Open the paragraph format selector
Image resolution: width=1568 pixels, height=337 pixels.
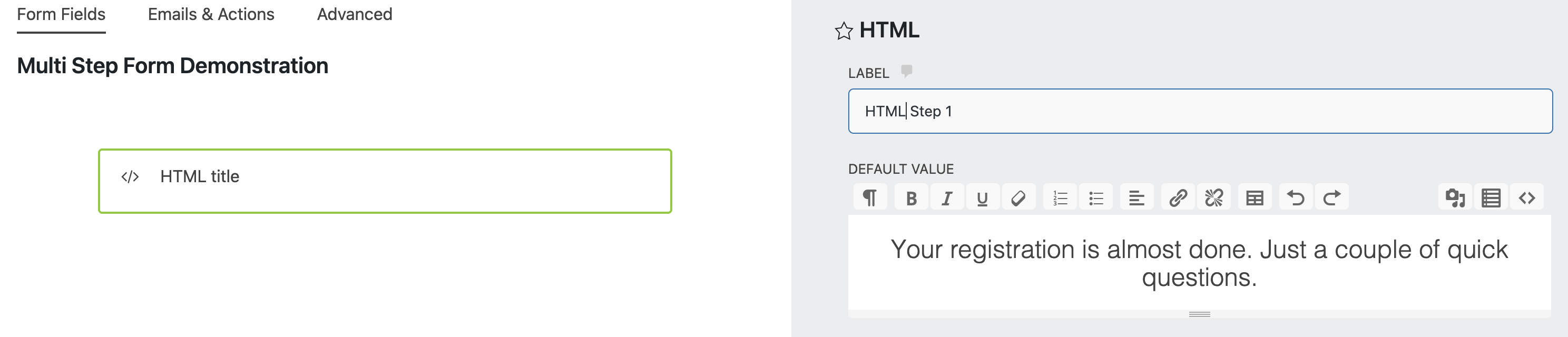click(870, 196)
